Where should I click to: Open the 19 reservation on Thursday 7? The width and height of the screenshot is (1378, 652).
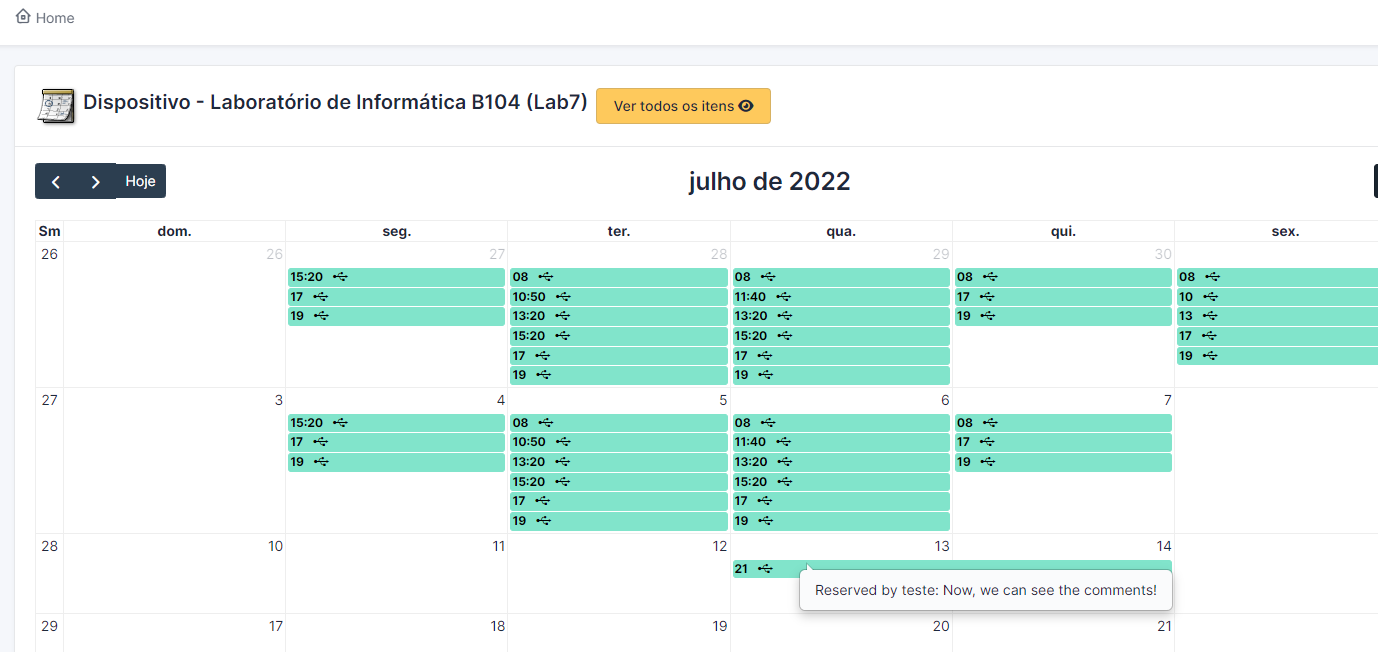[1063, 462]
